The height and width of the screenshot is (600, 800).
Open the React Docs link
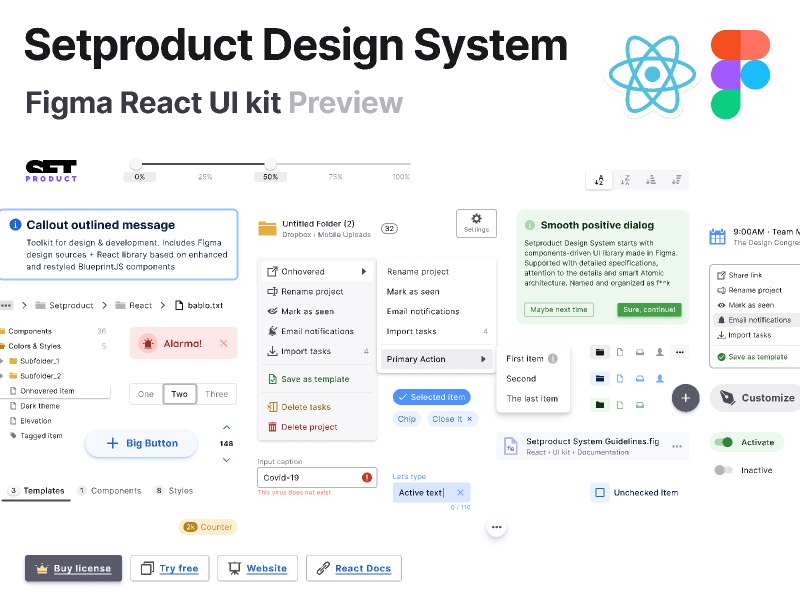[354, 568]
